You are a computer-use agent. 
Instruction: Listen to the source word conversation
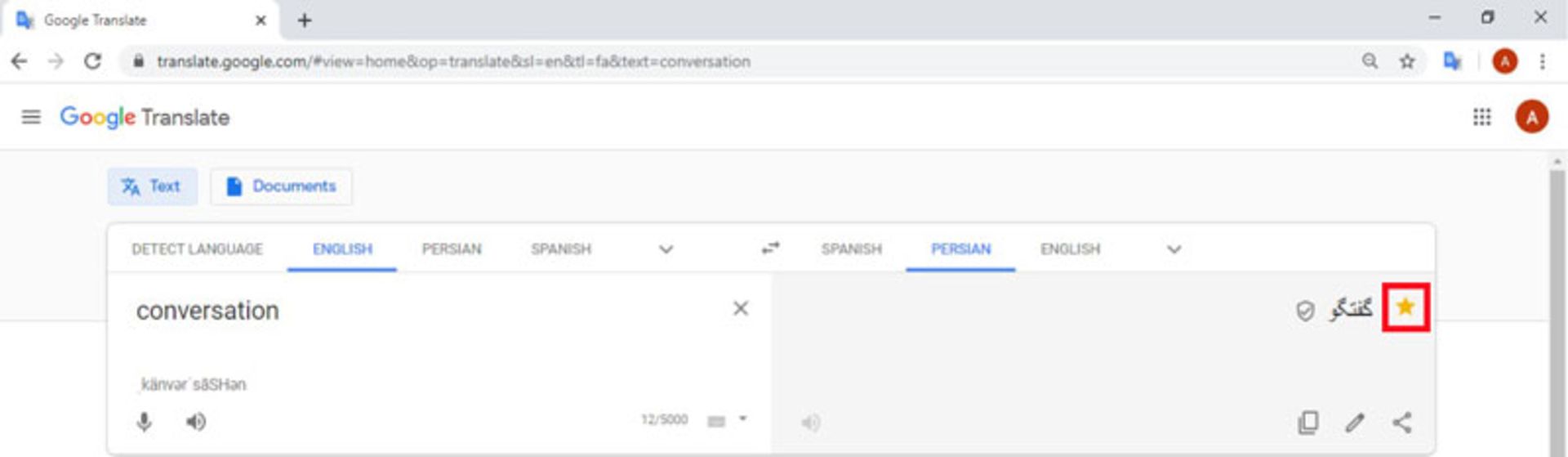click(x=195, y=422)
